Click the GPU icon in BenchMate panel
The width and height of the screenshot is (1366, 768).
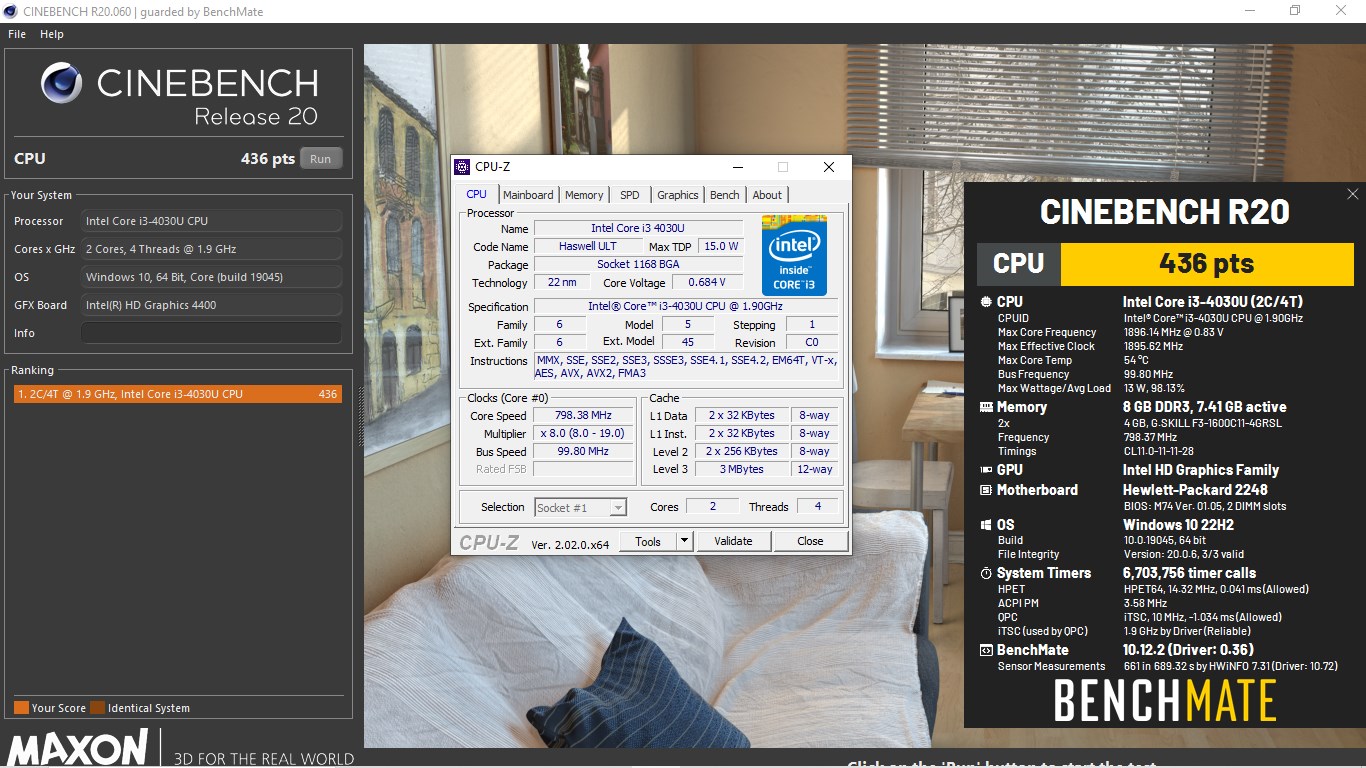point(986,470)
